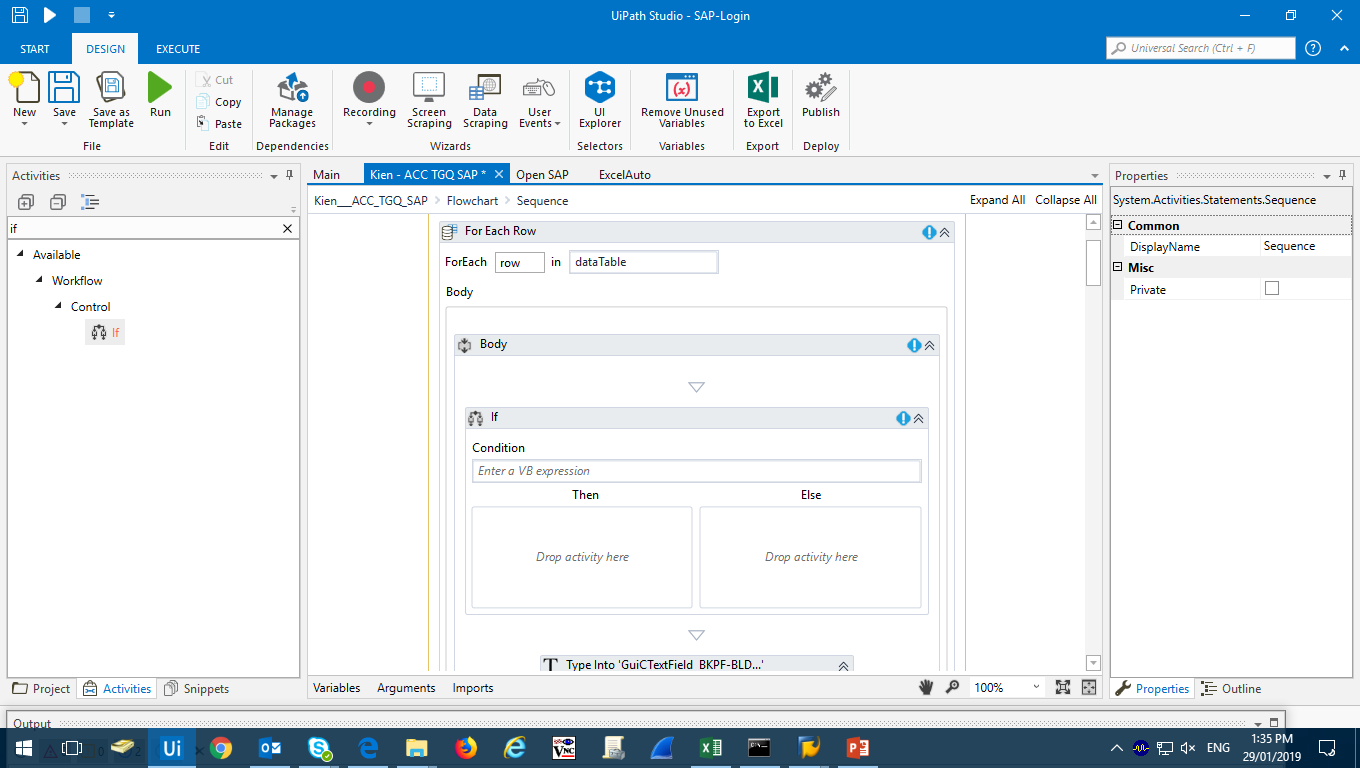1360x768 pixels.
Task: Open the Variables panel
Action: (336, 688)
